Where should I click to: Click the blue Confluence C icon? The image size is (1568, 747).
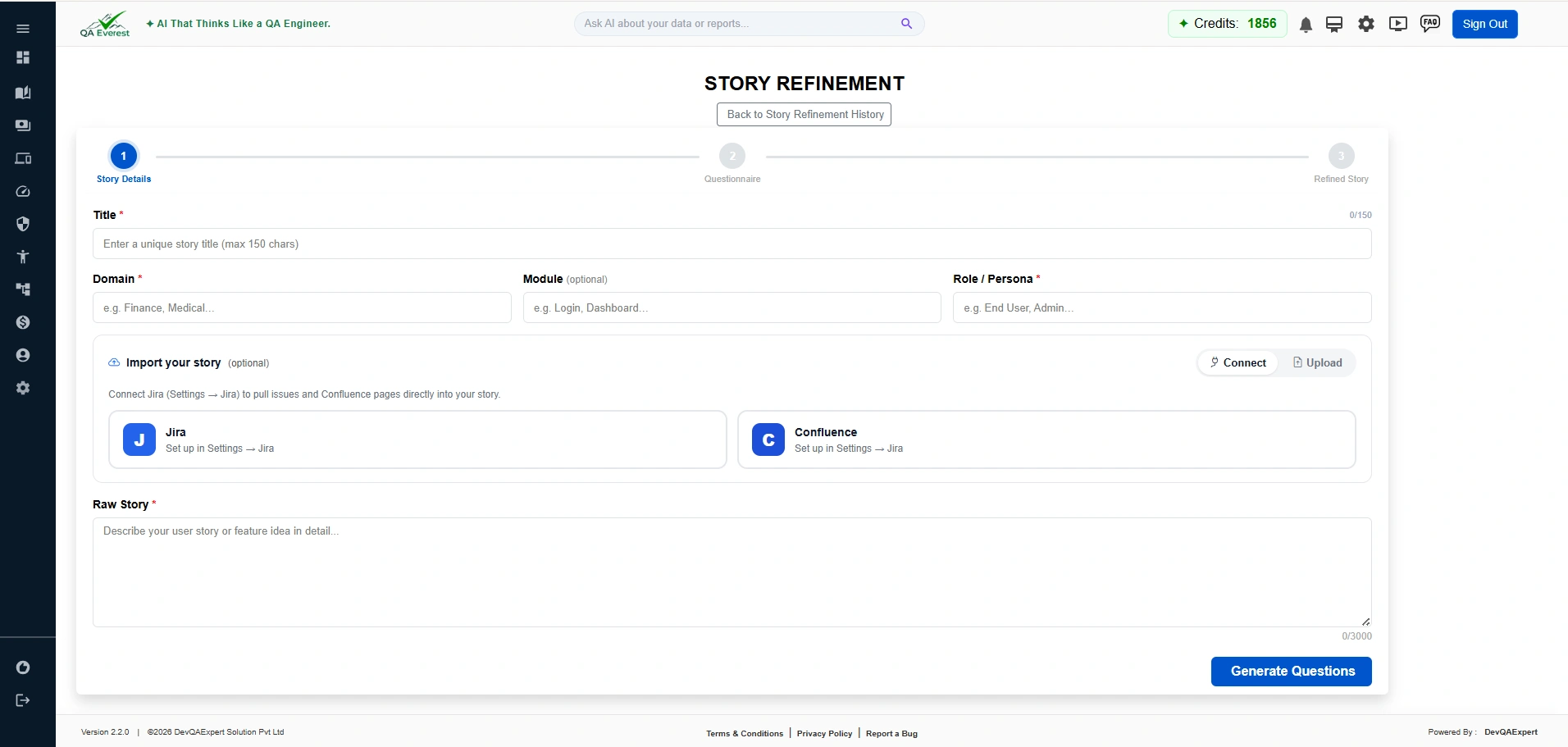click(x=768, y=440)
